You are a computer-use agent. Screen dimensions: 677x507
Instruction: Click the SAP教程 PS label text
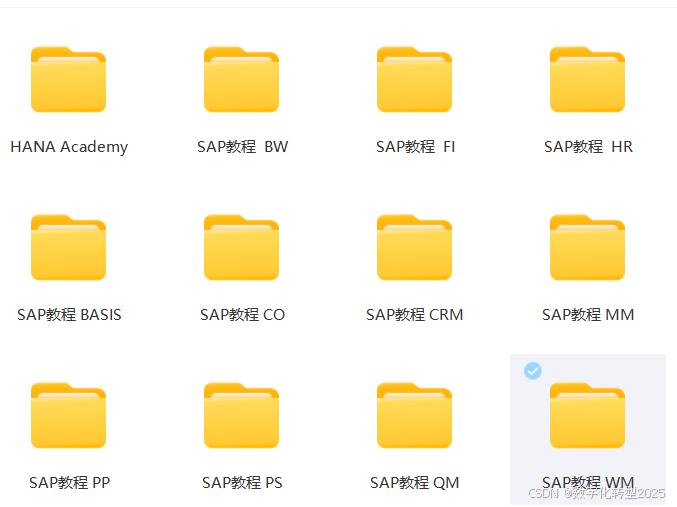pos(242,483)
